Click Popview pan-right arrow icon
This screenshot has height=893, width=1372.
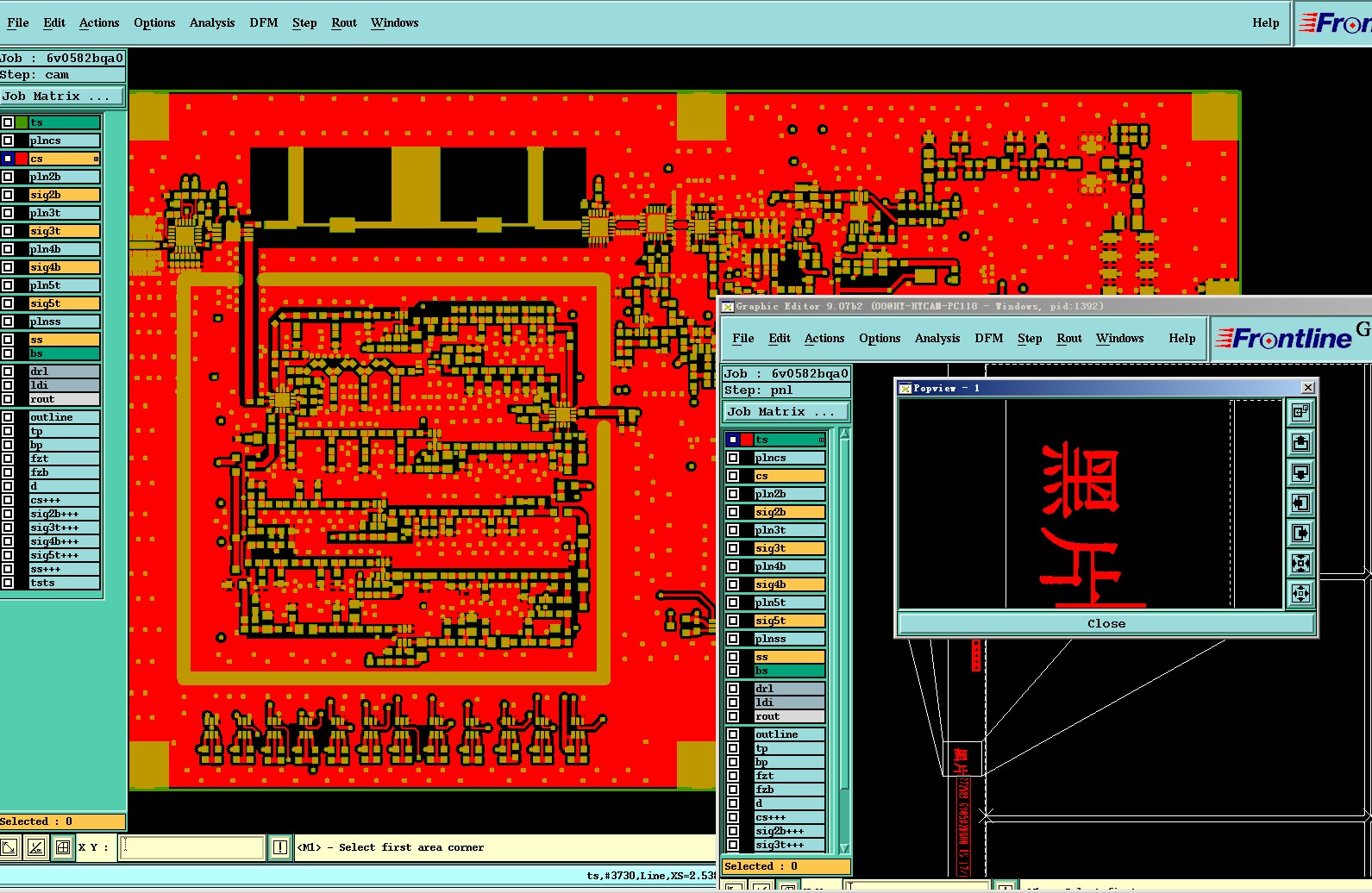coord(1300,533)
